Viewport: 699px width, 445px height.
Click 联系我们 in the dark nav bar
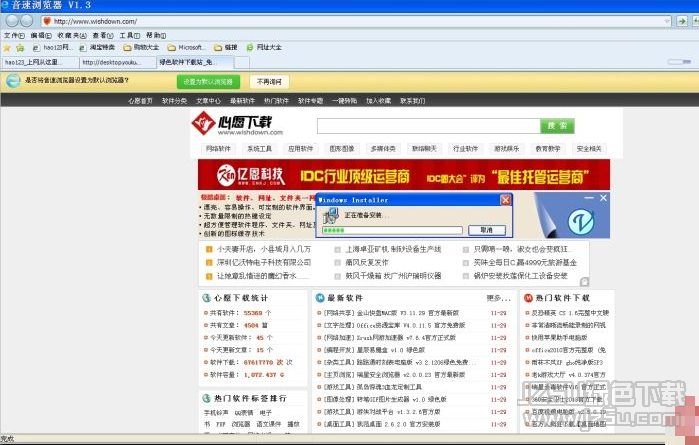[412, 101]
